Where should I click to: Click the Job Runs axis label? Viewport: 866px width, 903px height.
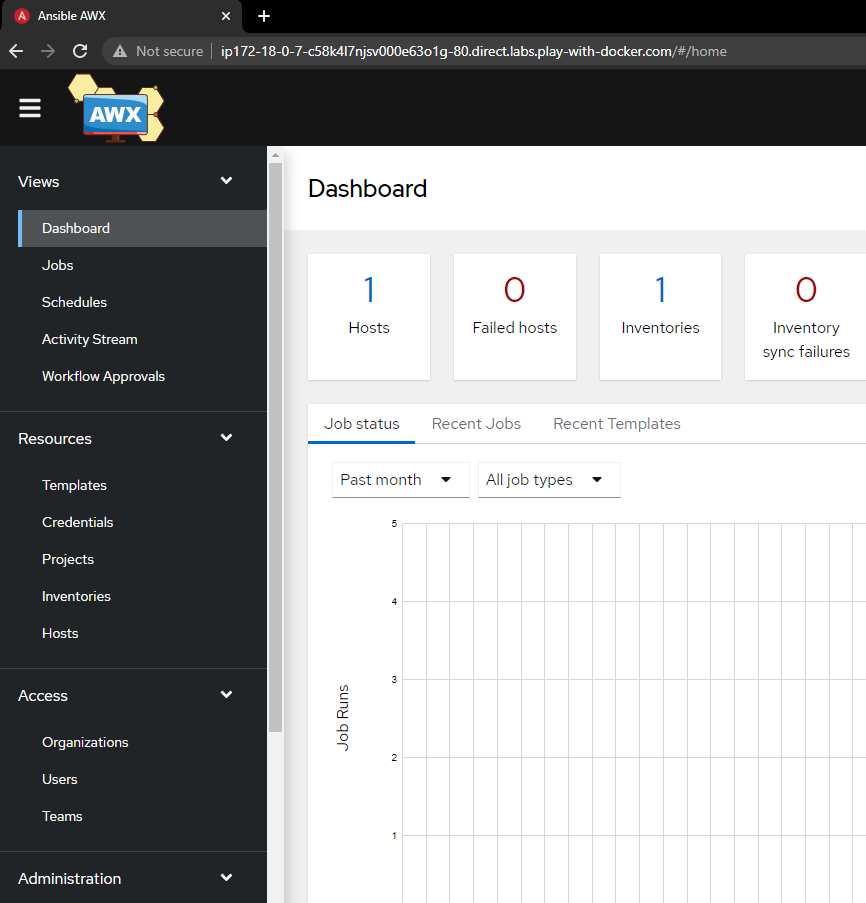tap(343, 718)
